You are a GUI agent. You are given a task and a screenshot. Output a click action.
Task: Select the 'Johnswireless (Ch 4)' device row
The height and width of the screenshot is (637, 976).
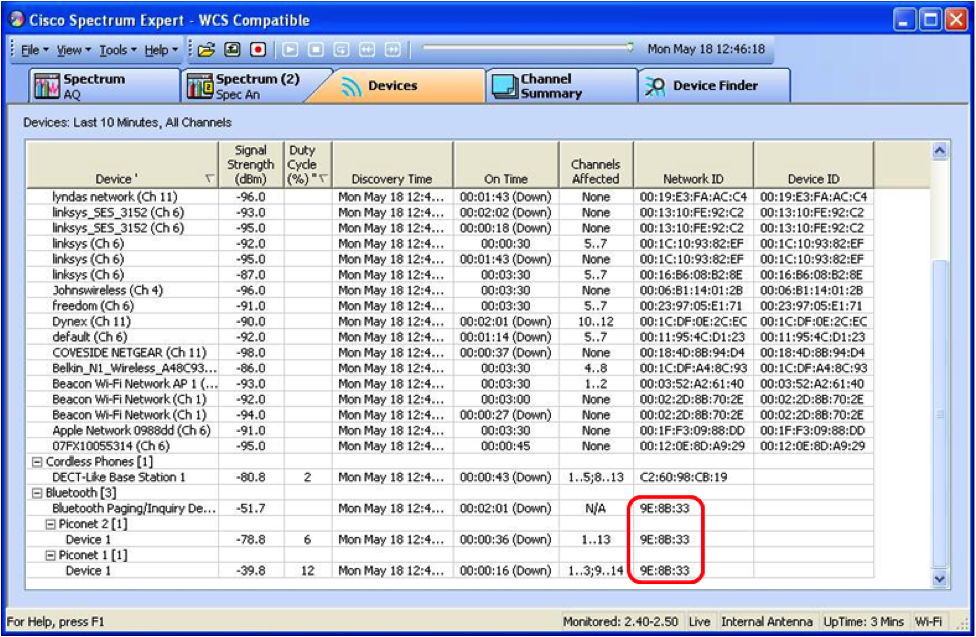(x=449, y=290)
